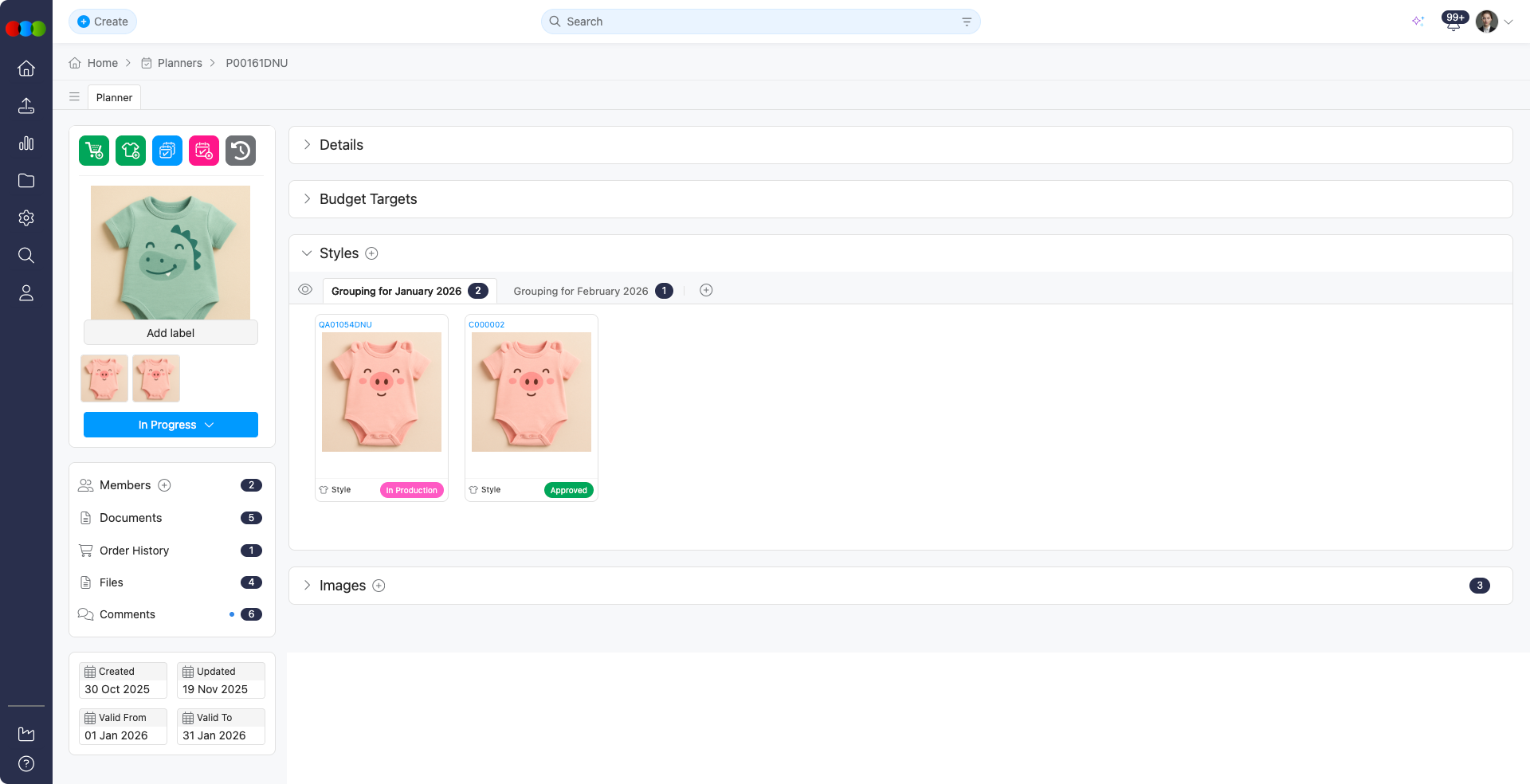Select the Planner tab
This screenshot has height=784, width=1530.
(x=114, y=97)
